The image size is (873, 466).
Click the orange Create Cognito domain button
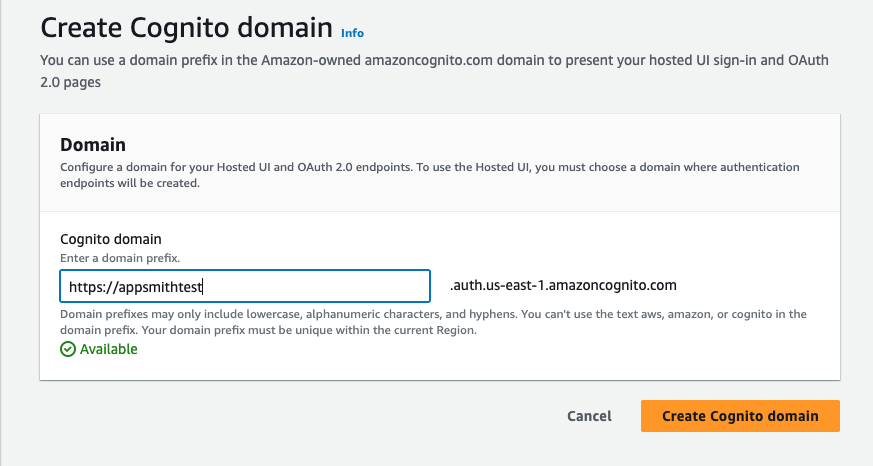coord(740,416)
